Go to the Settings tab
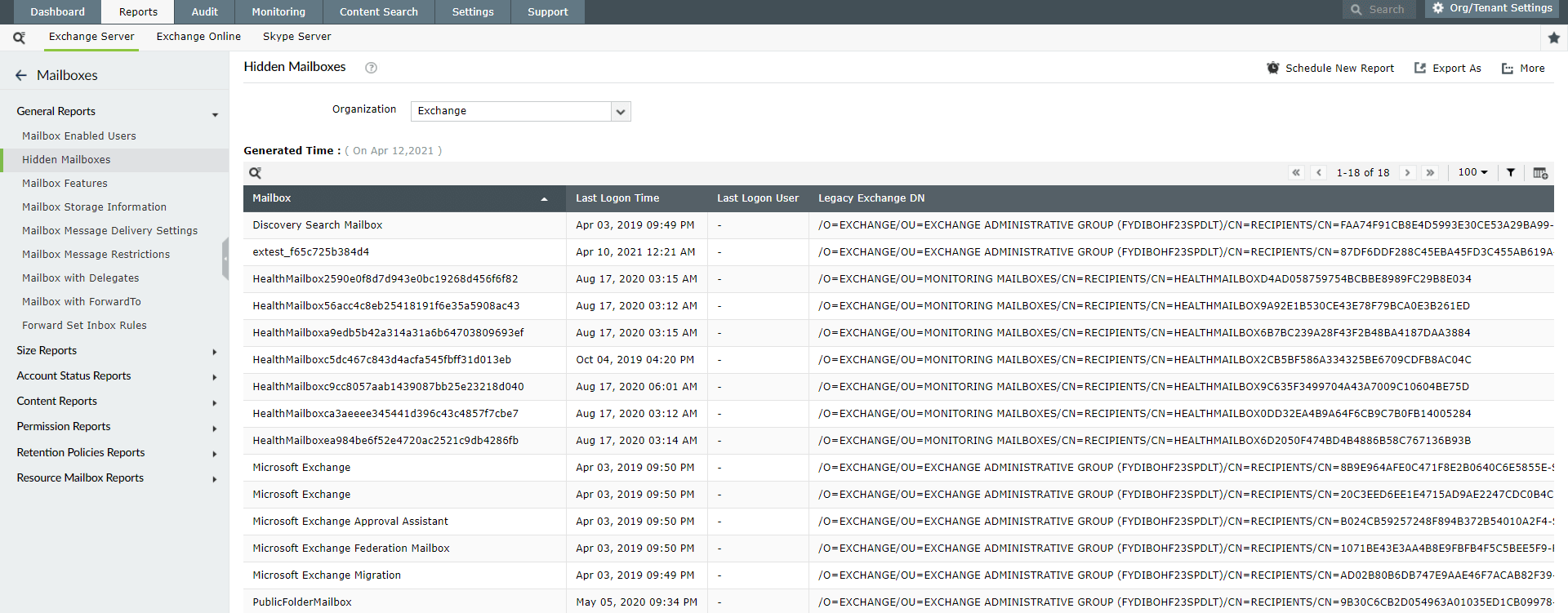This screenshot has width=1568, height=613. (x=473, y=12)
